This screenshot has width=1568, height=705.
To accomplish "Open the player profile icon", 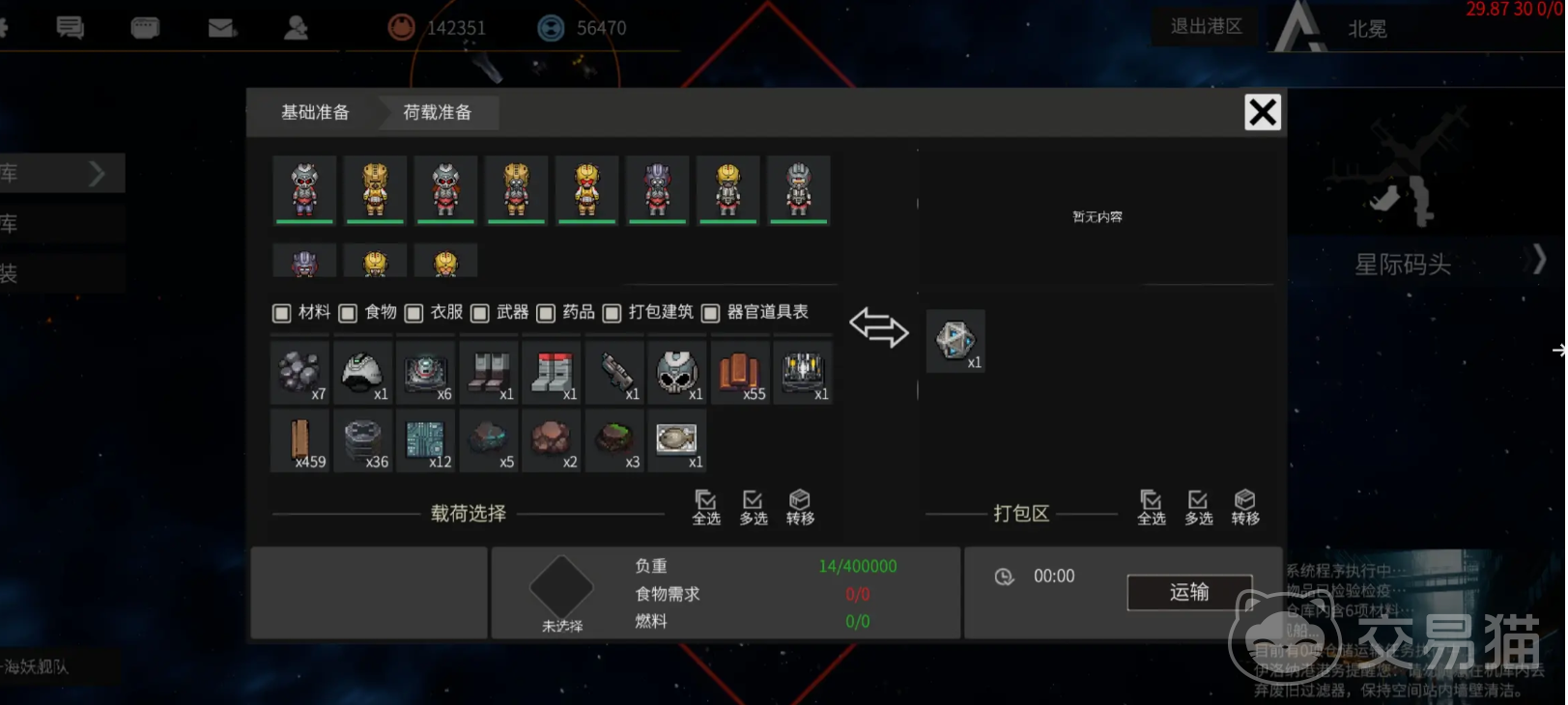I will pos(297,27).
